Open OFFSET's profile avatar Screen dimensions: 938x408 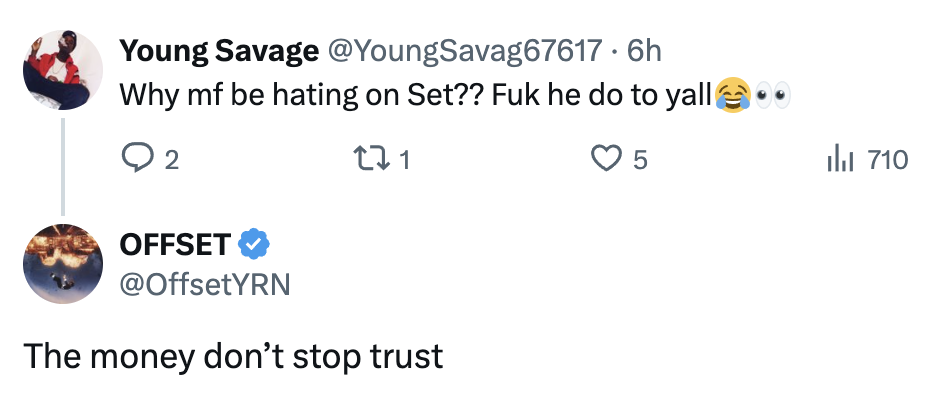pos(63,262)
